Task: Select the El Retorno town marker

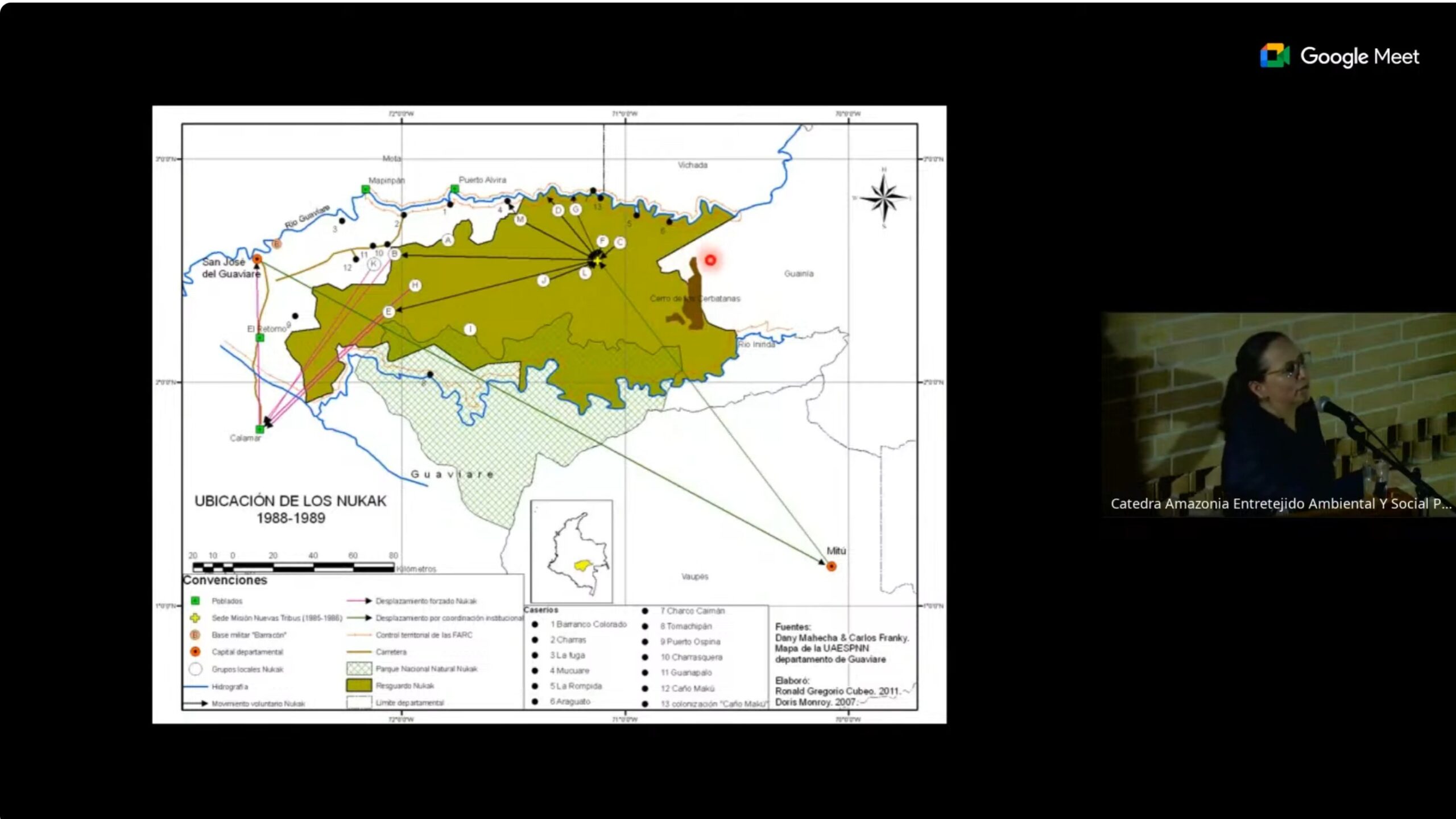Action: click(x=260, y=338)
